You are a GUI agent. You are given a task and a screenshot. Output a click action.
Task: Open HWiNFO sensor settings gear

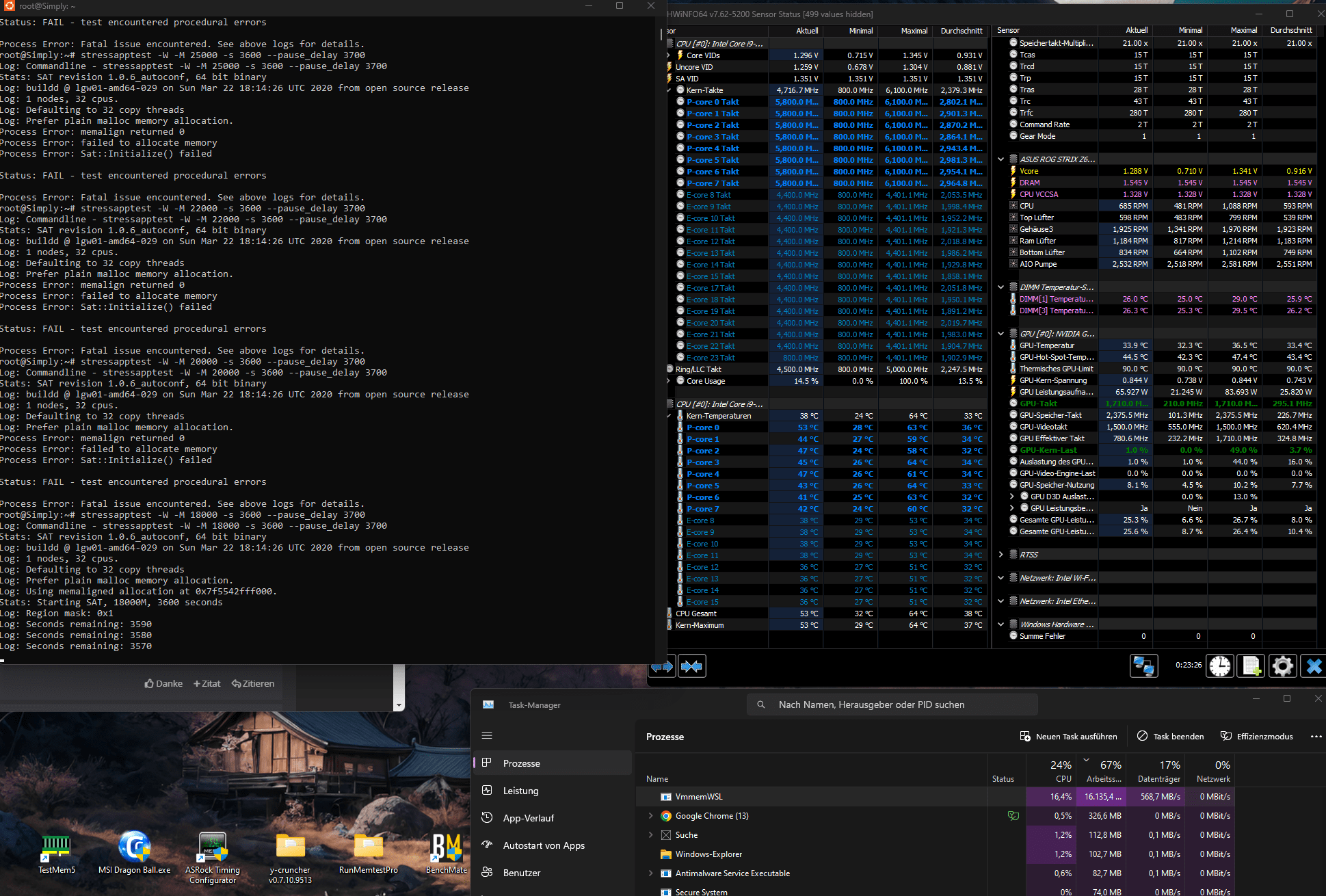(x=1282, y=666)
